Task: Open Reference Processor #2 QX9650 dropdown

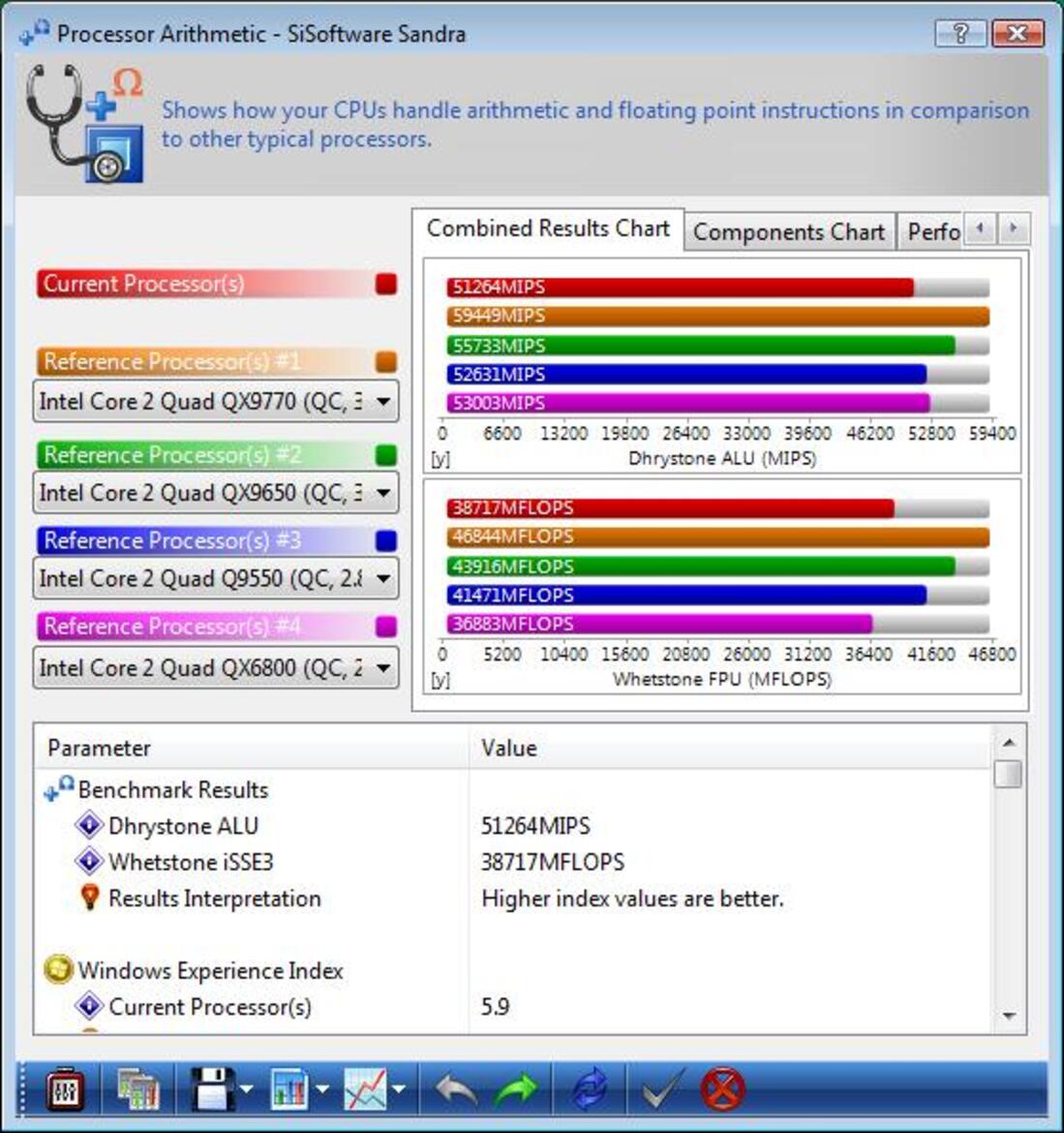Action: point(216,493)
